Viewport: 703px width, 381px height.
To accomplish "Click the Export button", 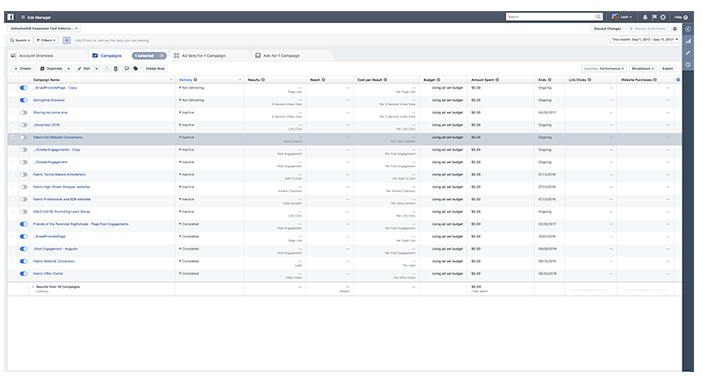I will [668, 69].
